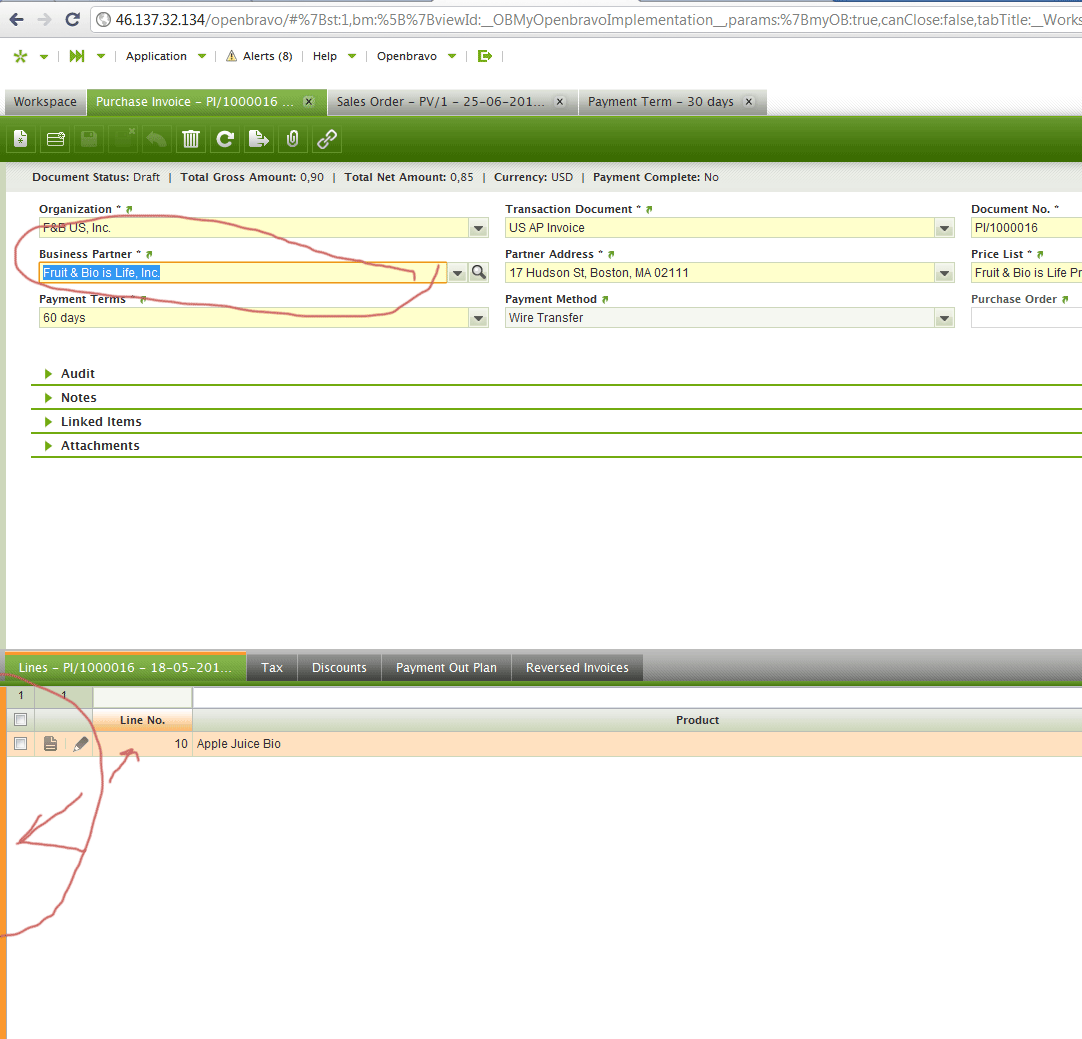Close the Sales Order tab
The width and height of the screenshot is (1082, 1039).
[x=560, y=101]
